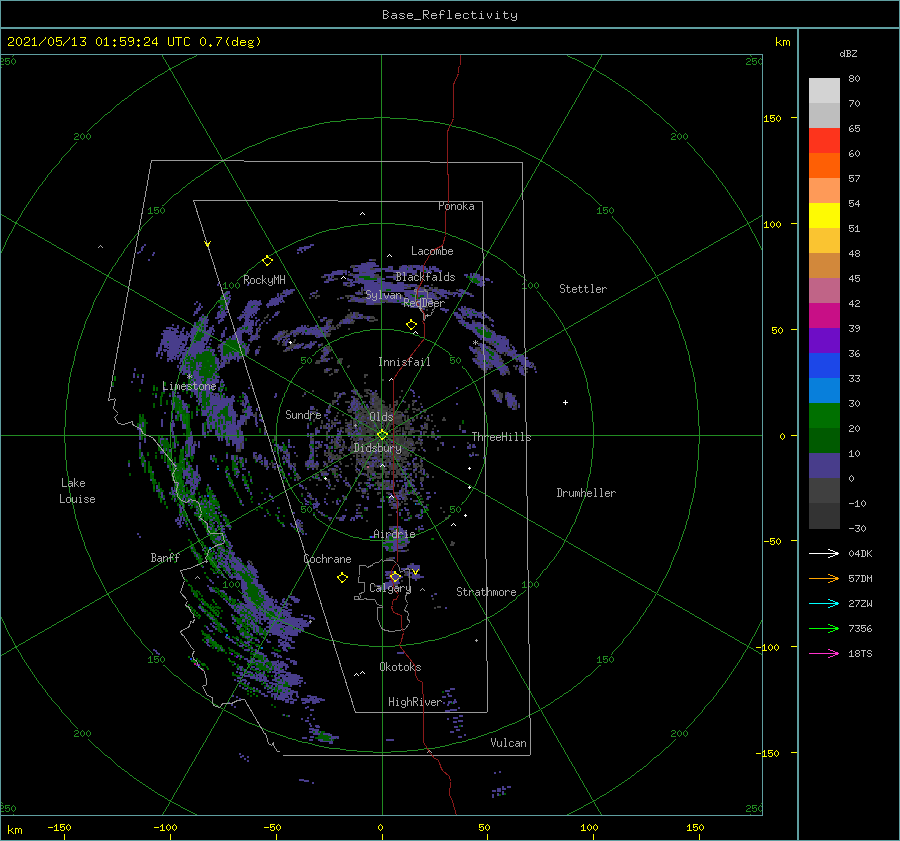This screenshot has height=841, width=900.
Task: Click the Lacombe city label
Action: pyautogui.click(x=432, y=251)
